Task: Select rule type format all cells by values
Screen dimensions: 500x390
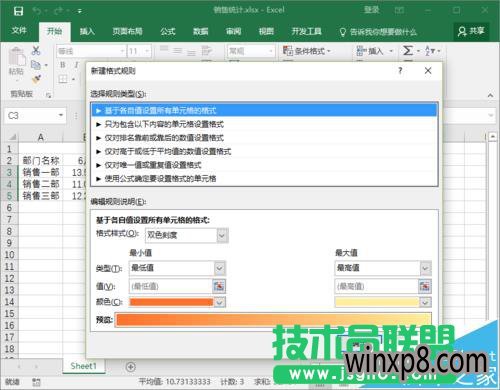Action: pos(264,110)
